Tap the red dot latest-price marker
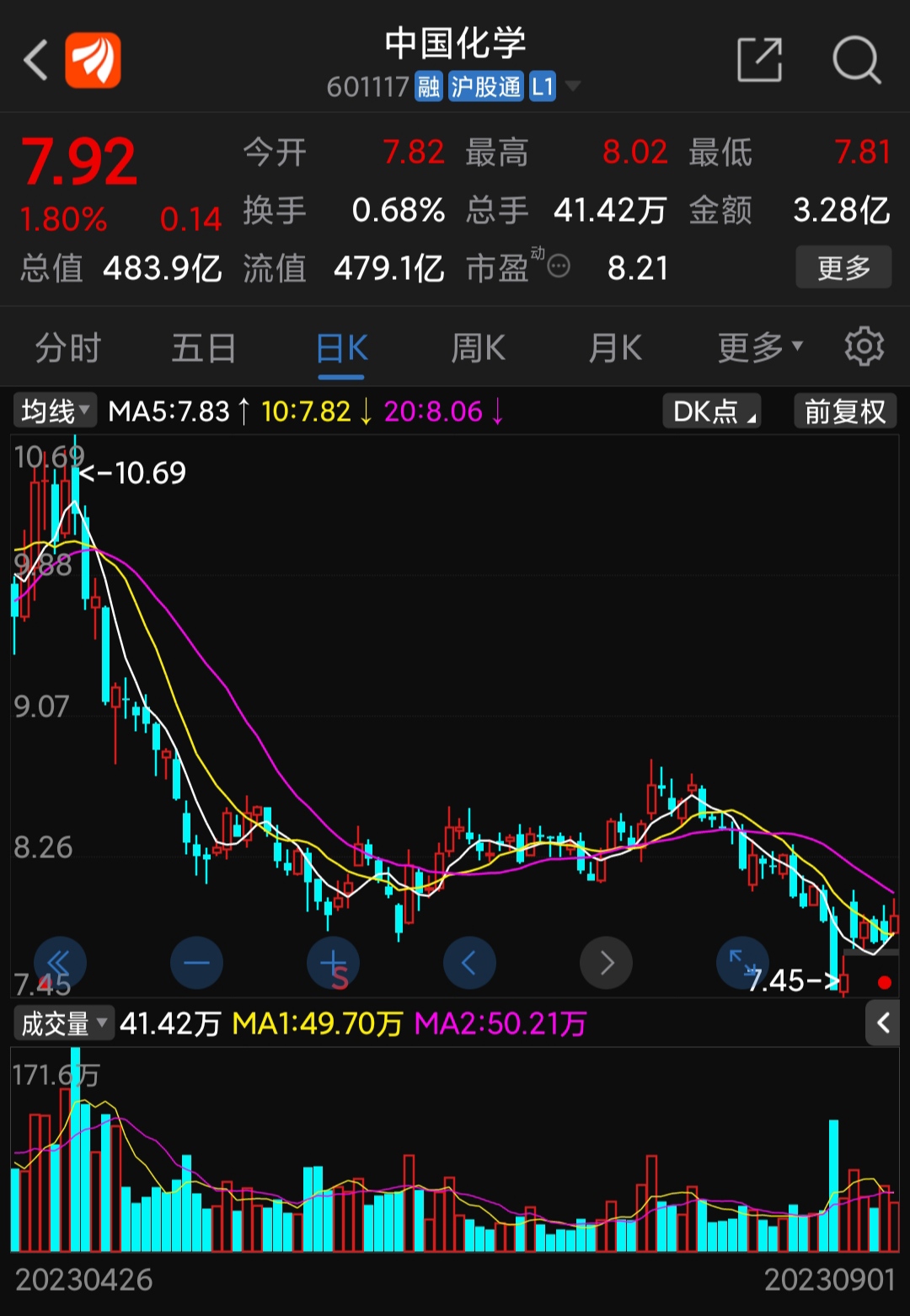 click(884, 982)
